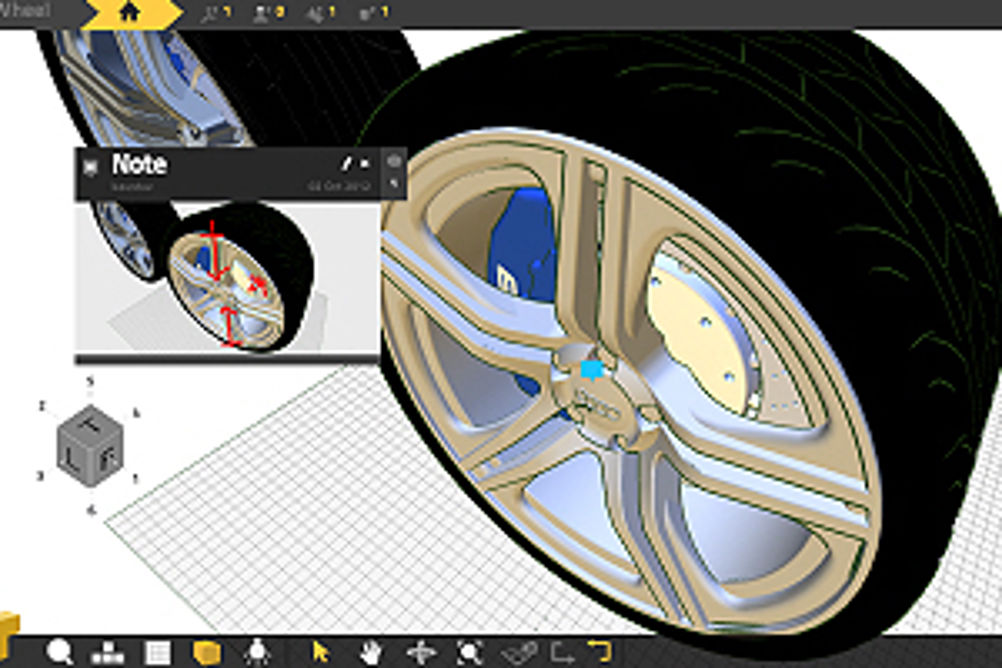Click the Wheel title in the top bar
Viewport: 1002px width, 668px height.
[x=24, y=11]
